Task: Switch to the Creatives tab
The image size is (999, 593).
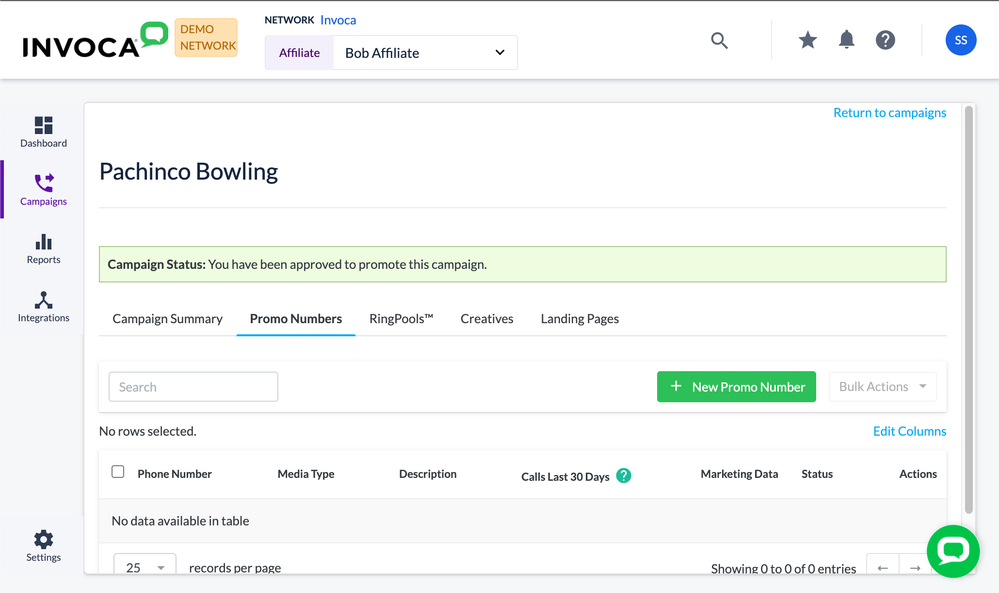Action: pyautogui.click(x=487, y=319)
